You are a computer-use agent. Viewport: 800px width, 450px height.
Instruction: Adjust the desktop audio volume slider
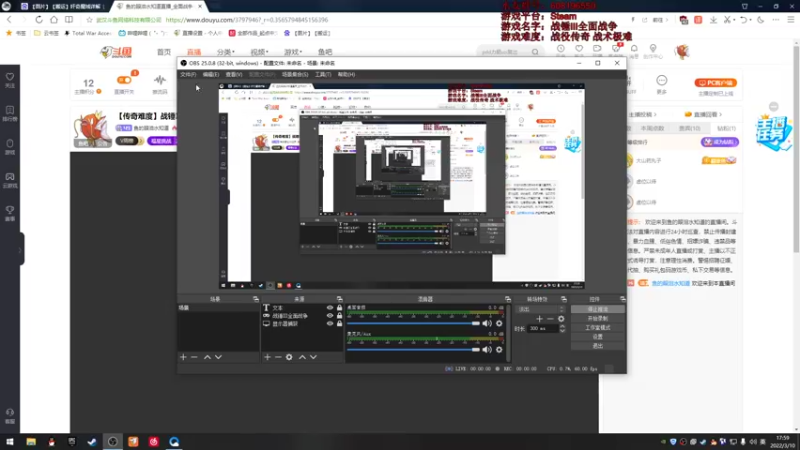point(413,323)
